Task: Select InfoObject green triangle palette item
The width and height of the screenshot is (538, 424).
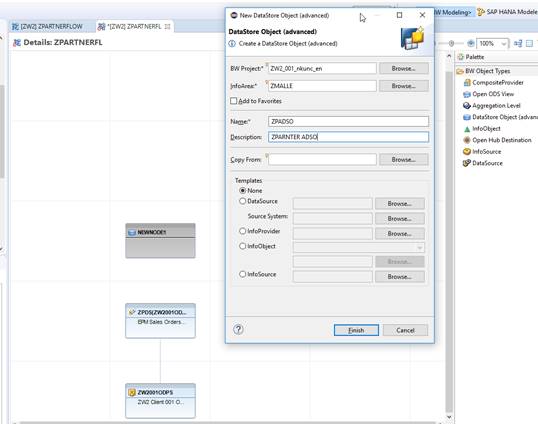Action: click(482, 129)
